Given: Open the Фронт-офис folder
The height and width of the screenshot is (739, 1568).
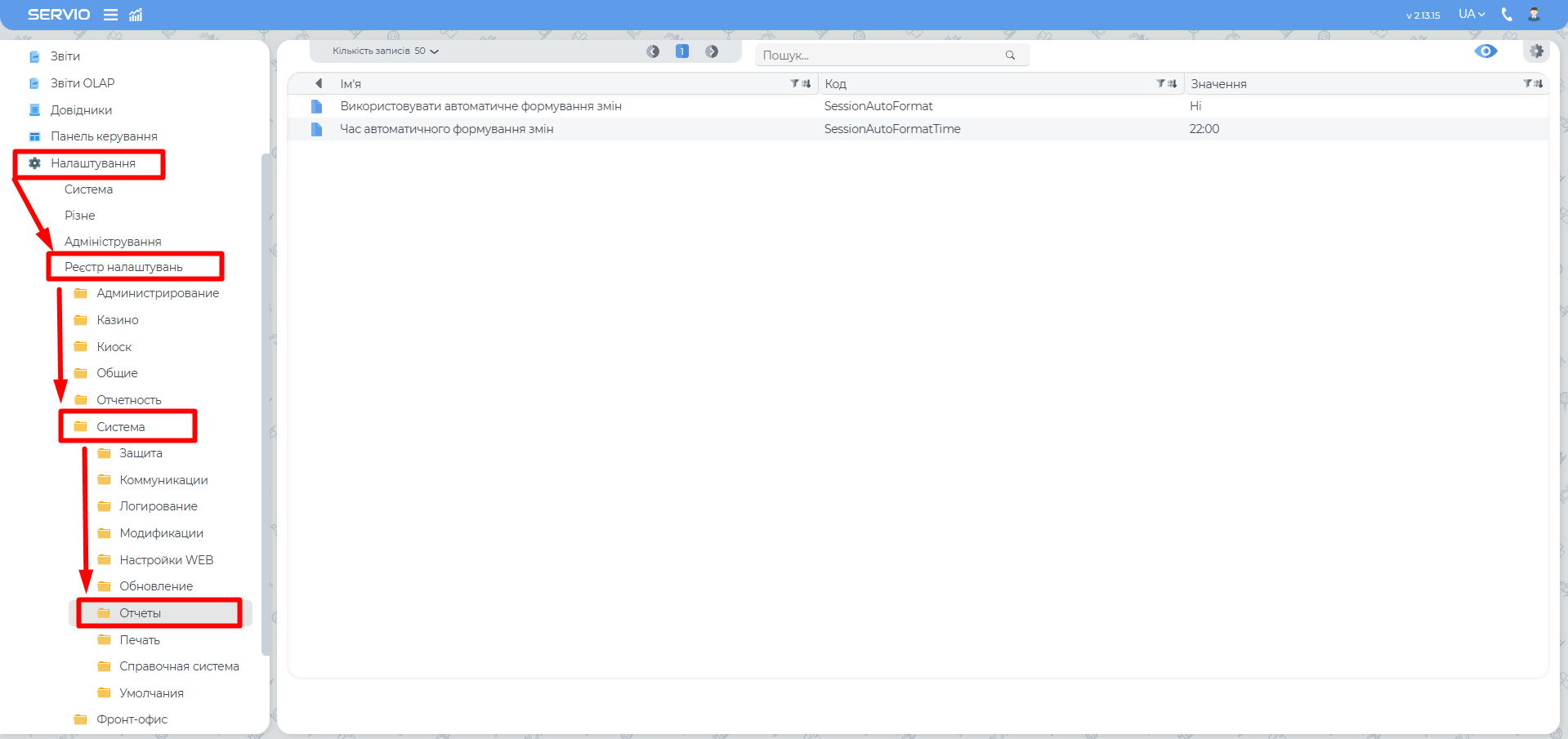Looking at the screenshot, I should 132,719.
